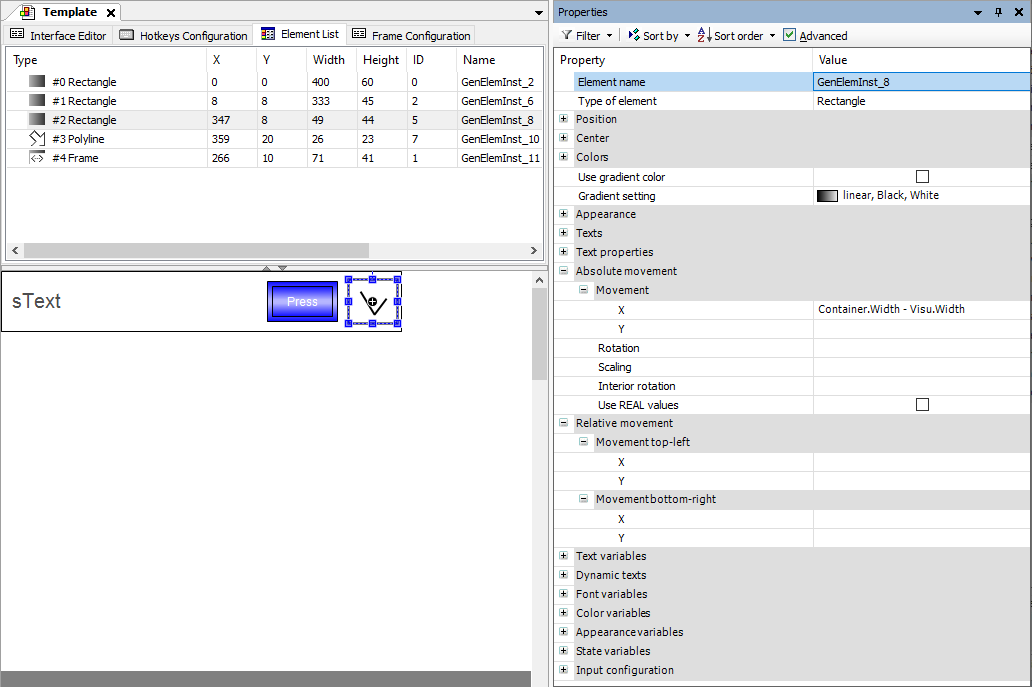Viewport: 1032px width, 687px height.
Task: Expand the Position property group
Action: pyautogui.click(x=565, y=119)
